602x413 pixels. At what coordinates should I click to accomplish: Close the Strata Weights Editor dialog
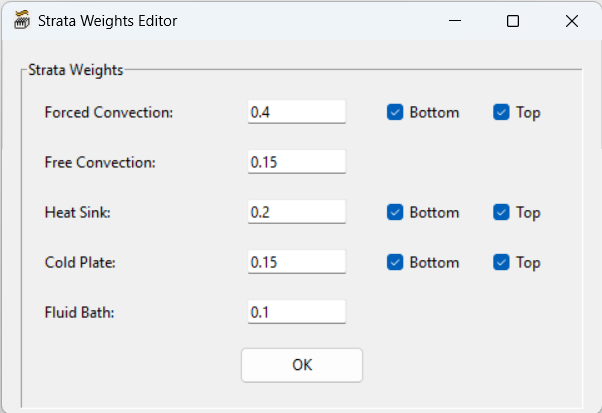coord(572,21)
